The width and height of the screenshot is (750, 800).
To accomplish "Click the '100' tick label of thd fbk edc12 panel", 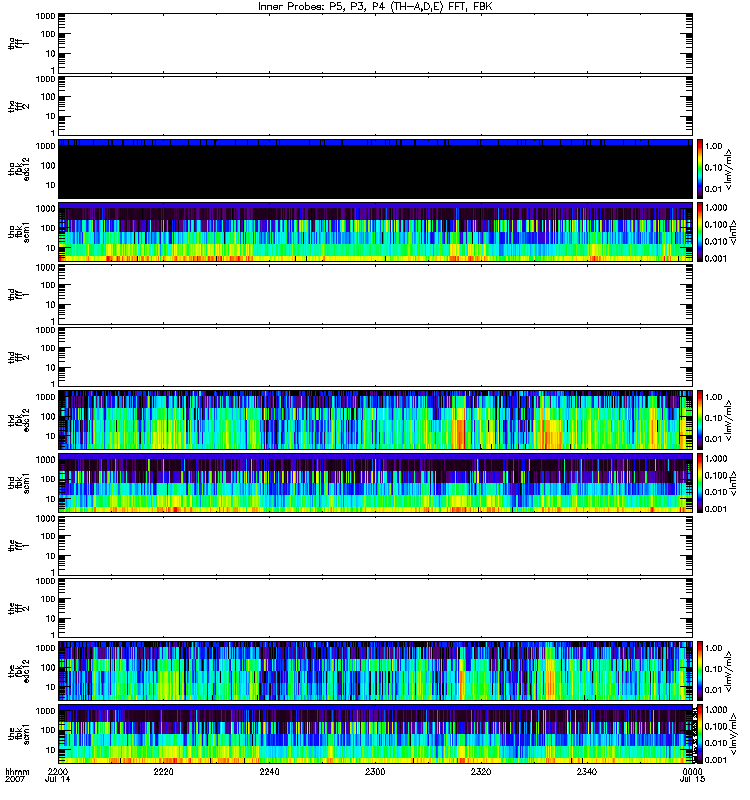I will (x=47, y=416).
